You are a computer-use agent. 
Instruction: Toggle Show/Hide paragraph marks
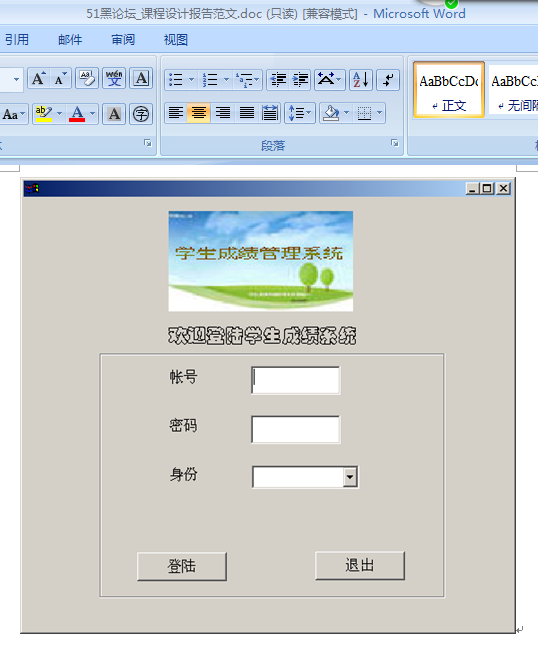click(388, 80)
